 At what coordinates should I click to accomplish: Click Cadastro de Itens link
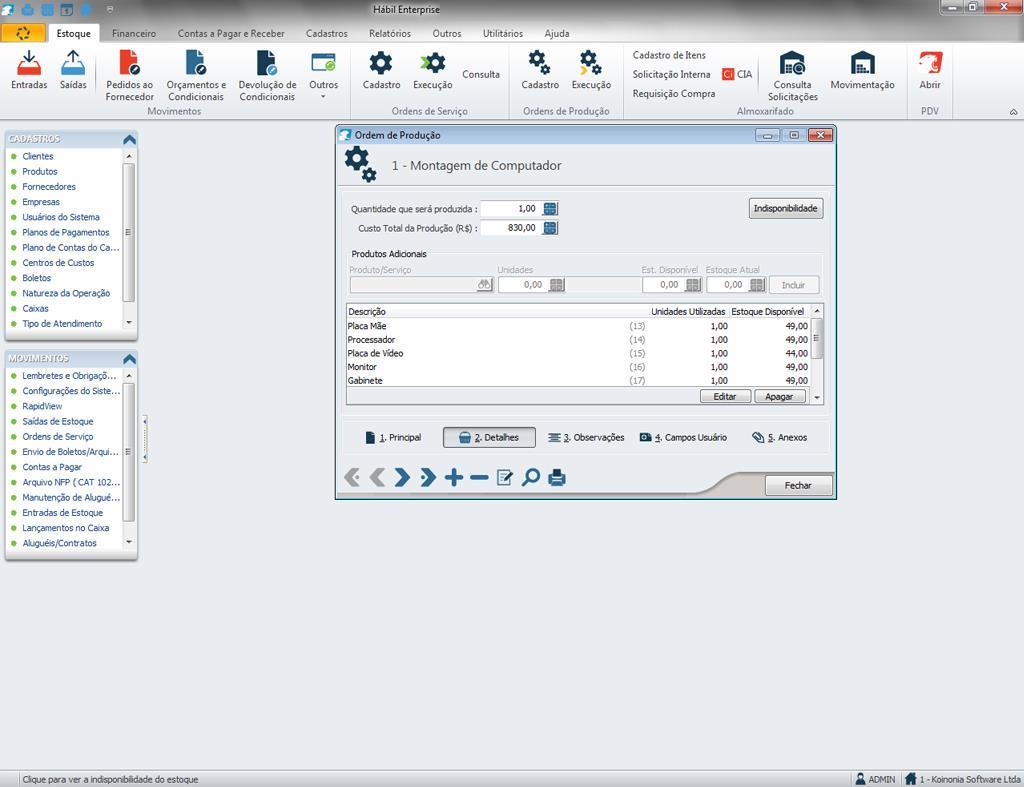click(669, 56)
